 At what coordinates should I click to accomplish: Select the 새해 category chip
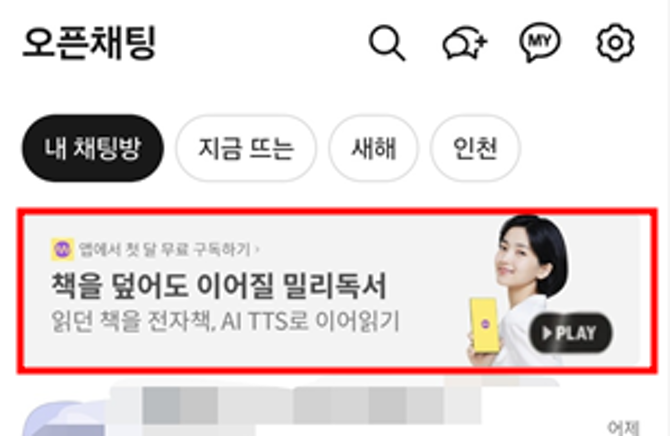pyautogui.click(x=373, y=148)
